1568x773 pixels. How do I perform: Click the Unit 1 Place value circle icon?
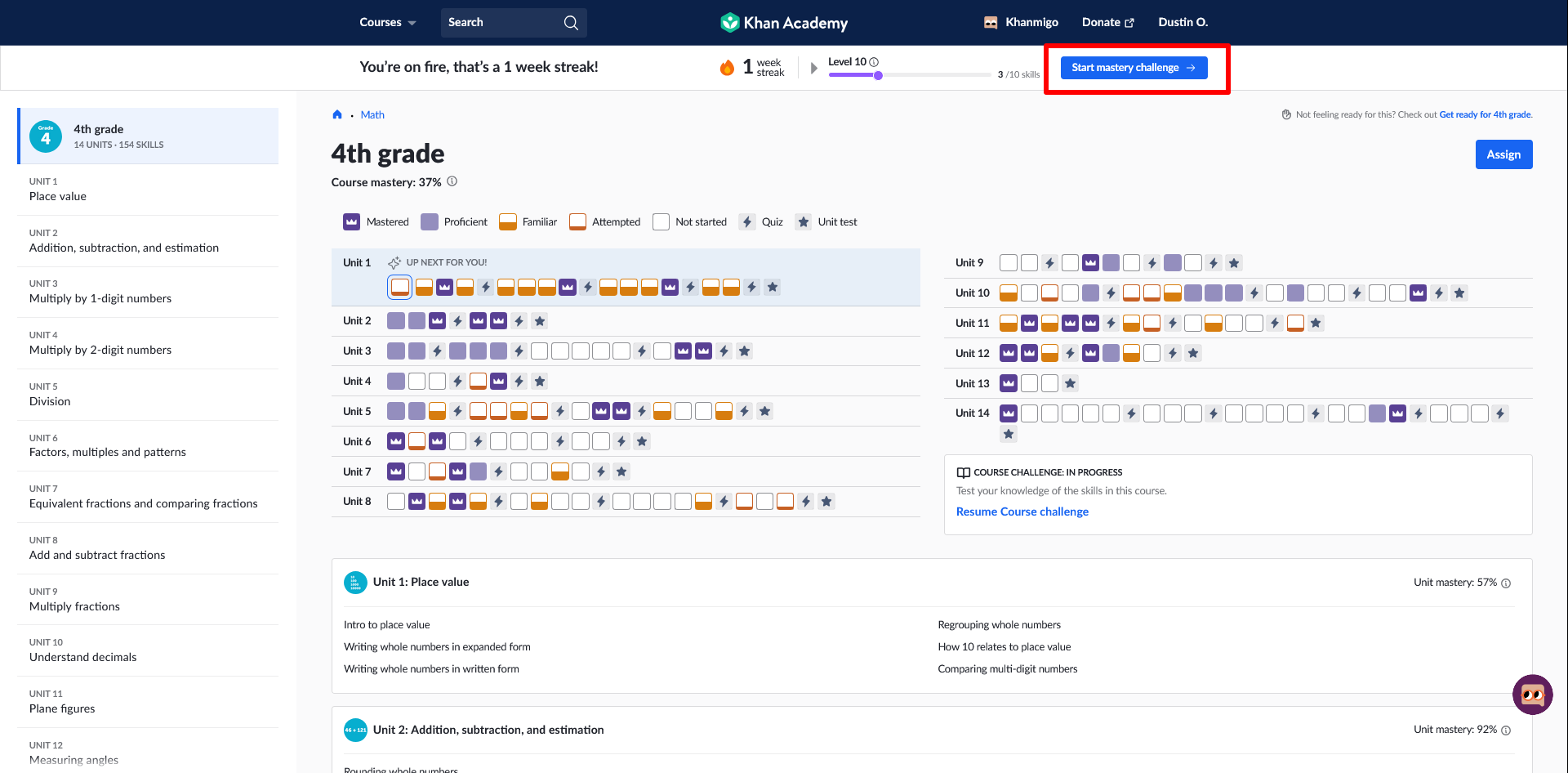355,583
